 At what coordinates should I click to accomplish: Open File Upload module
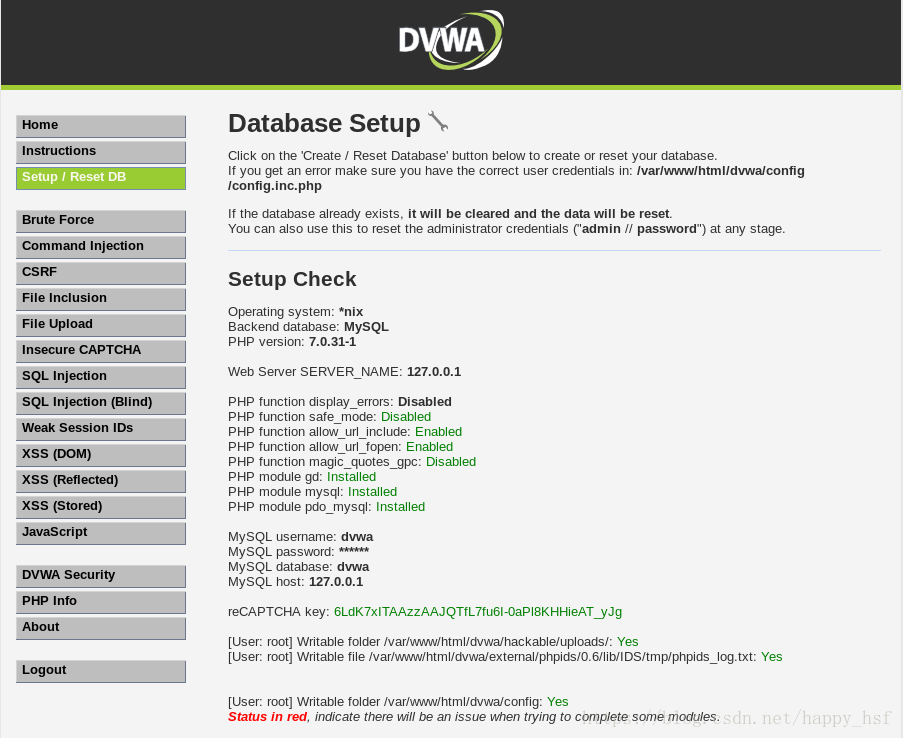click(x=101, y=324)
